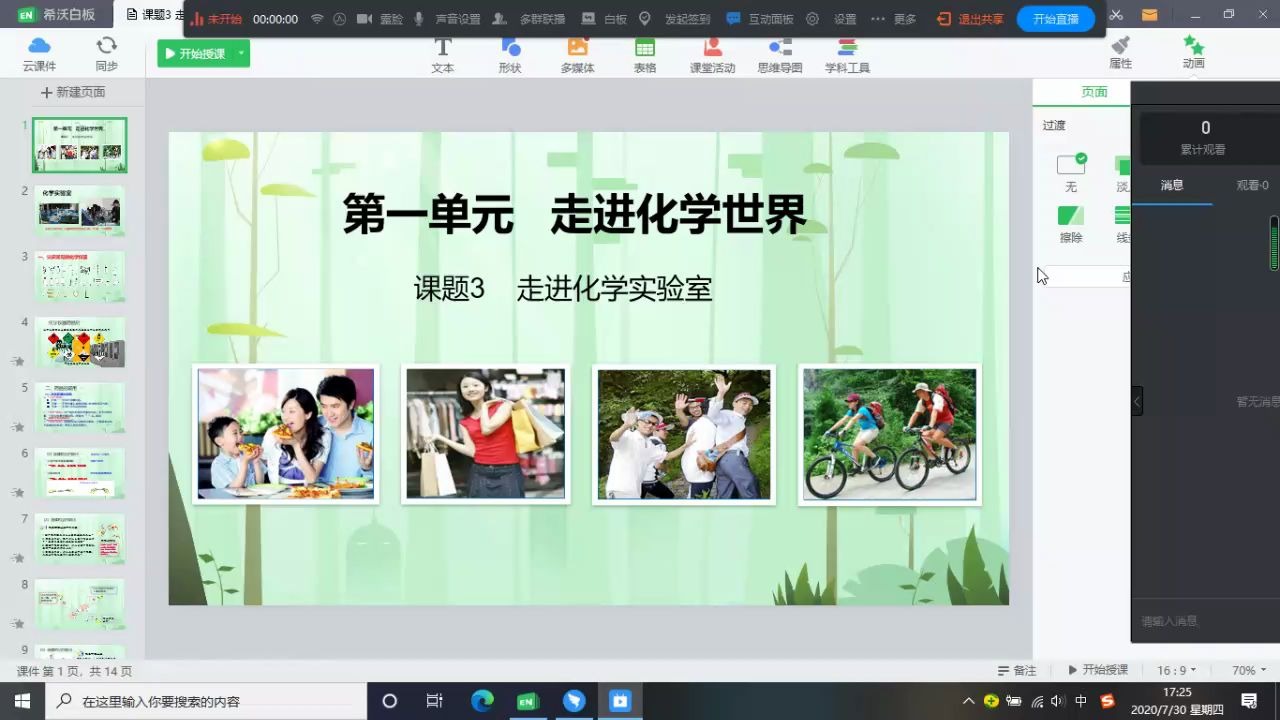Click the 同步 sync icon
This screenshot has width=1280, height=720.
[106, 54]
